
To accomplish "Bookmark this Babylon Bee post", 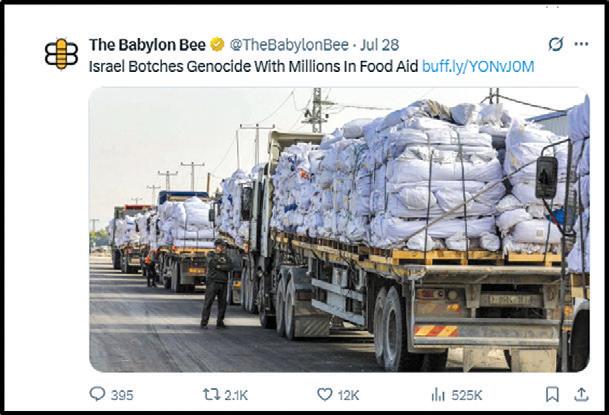I will click(552, 394).
